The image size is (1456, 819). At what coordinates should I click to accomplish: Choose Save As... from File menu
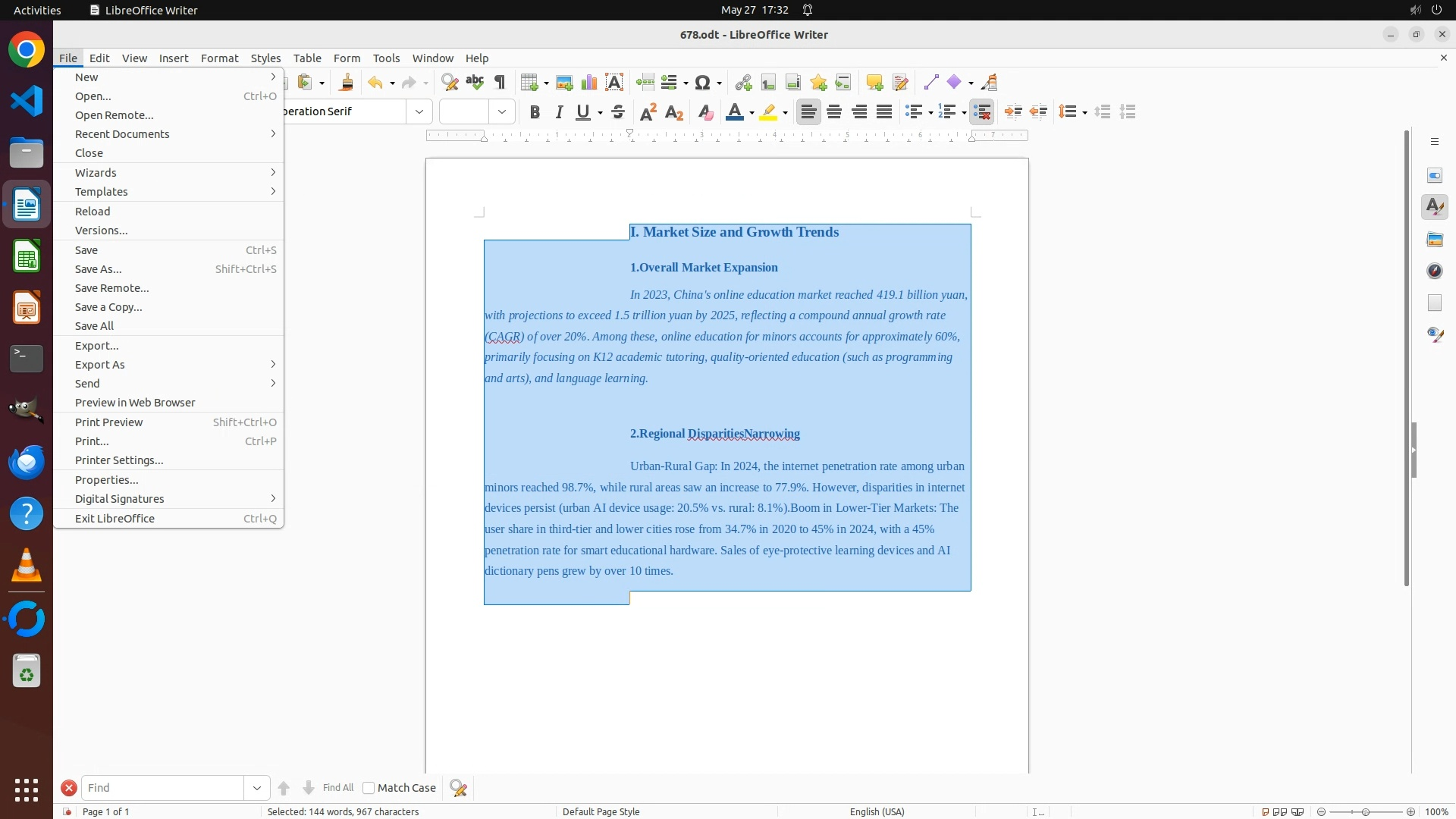tap(99, 269)
